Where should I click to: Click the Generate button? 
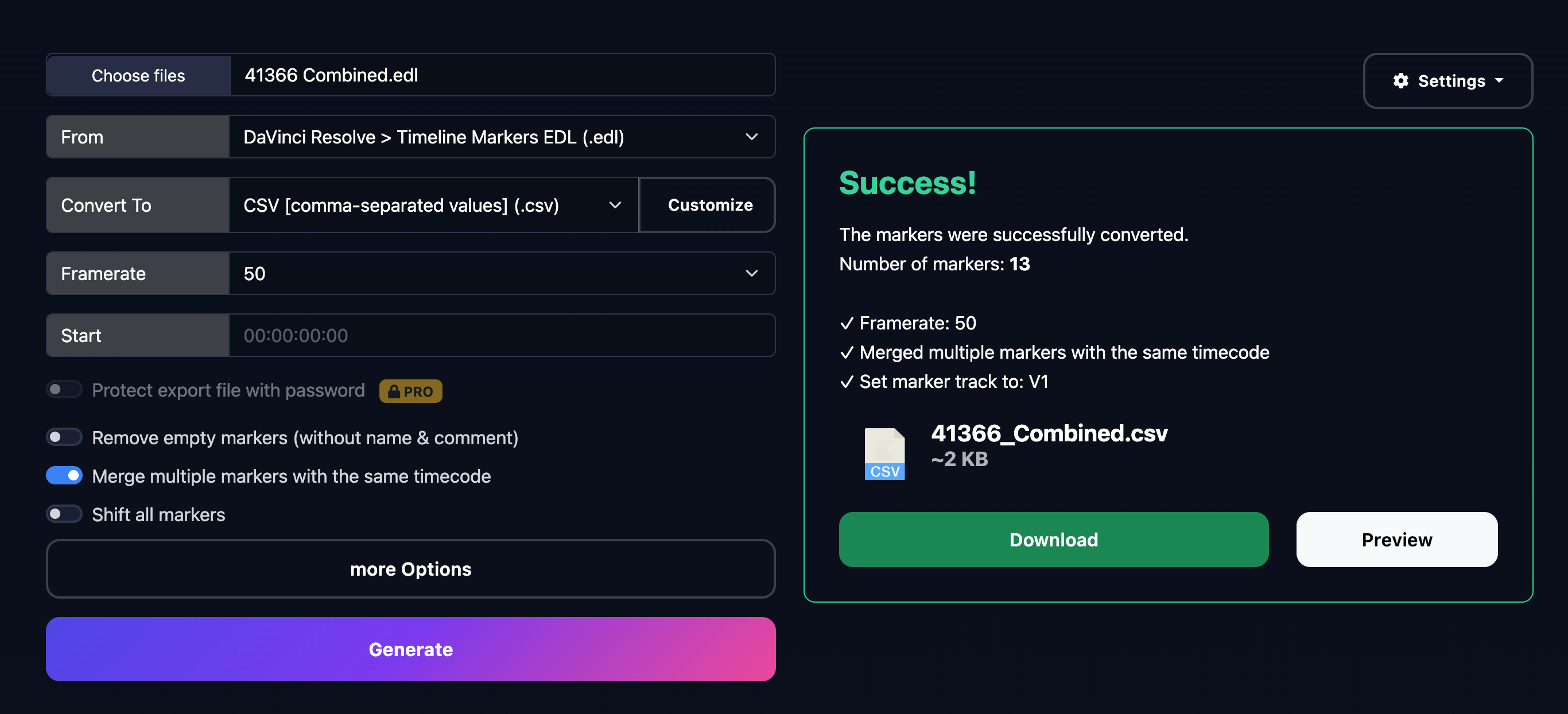coord(411,649)
